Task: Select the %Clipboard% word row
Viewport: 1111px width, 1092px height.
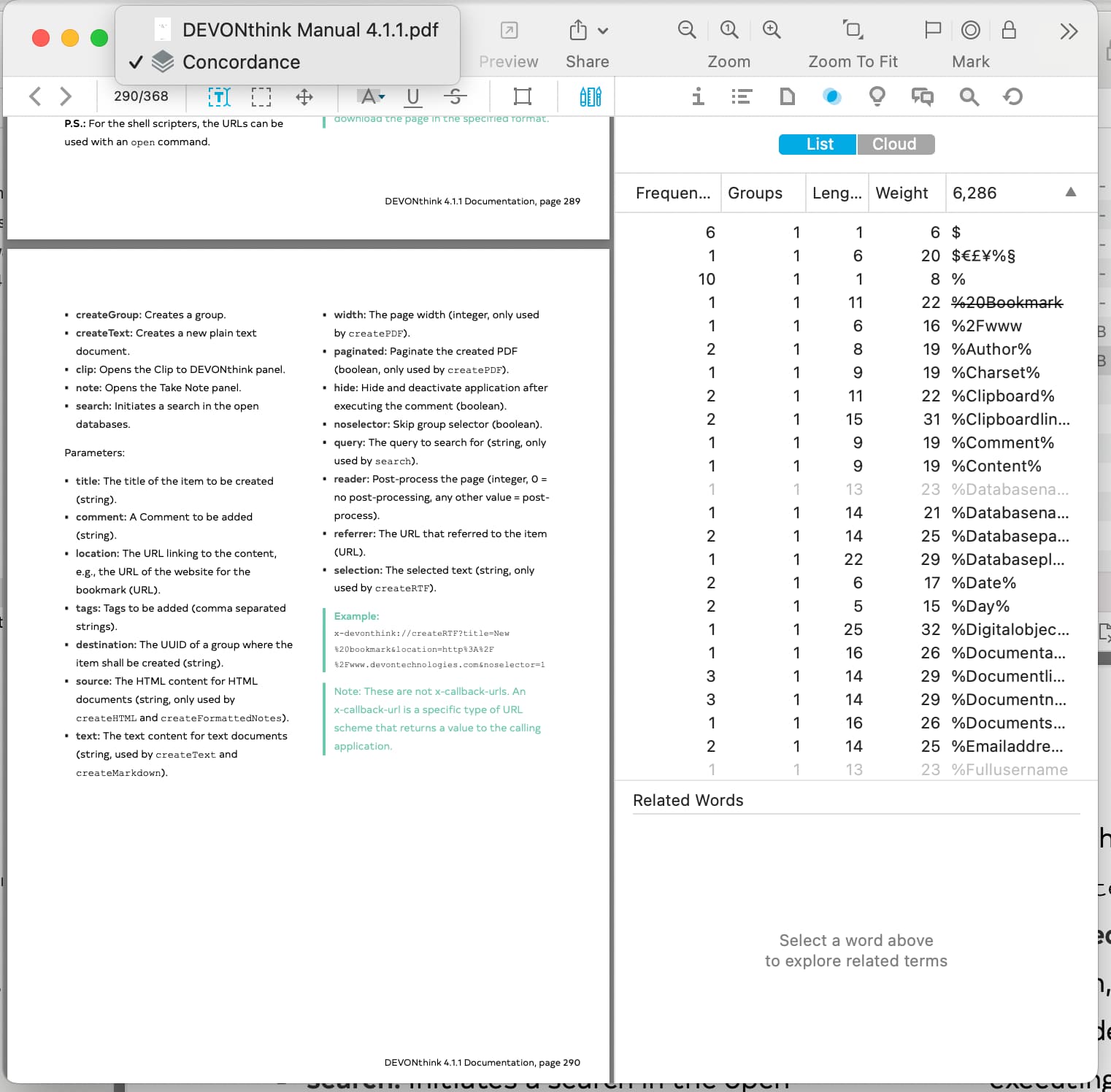Action: 1002,396
